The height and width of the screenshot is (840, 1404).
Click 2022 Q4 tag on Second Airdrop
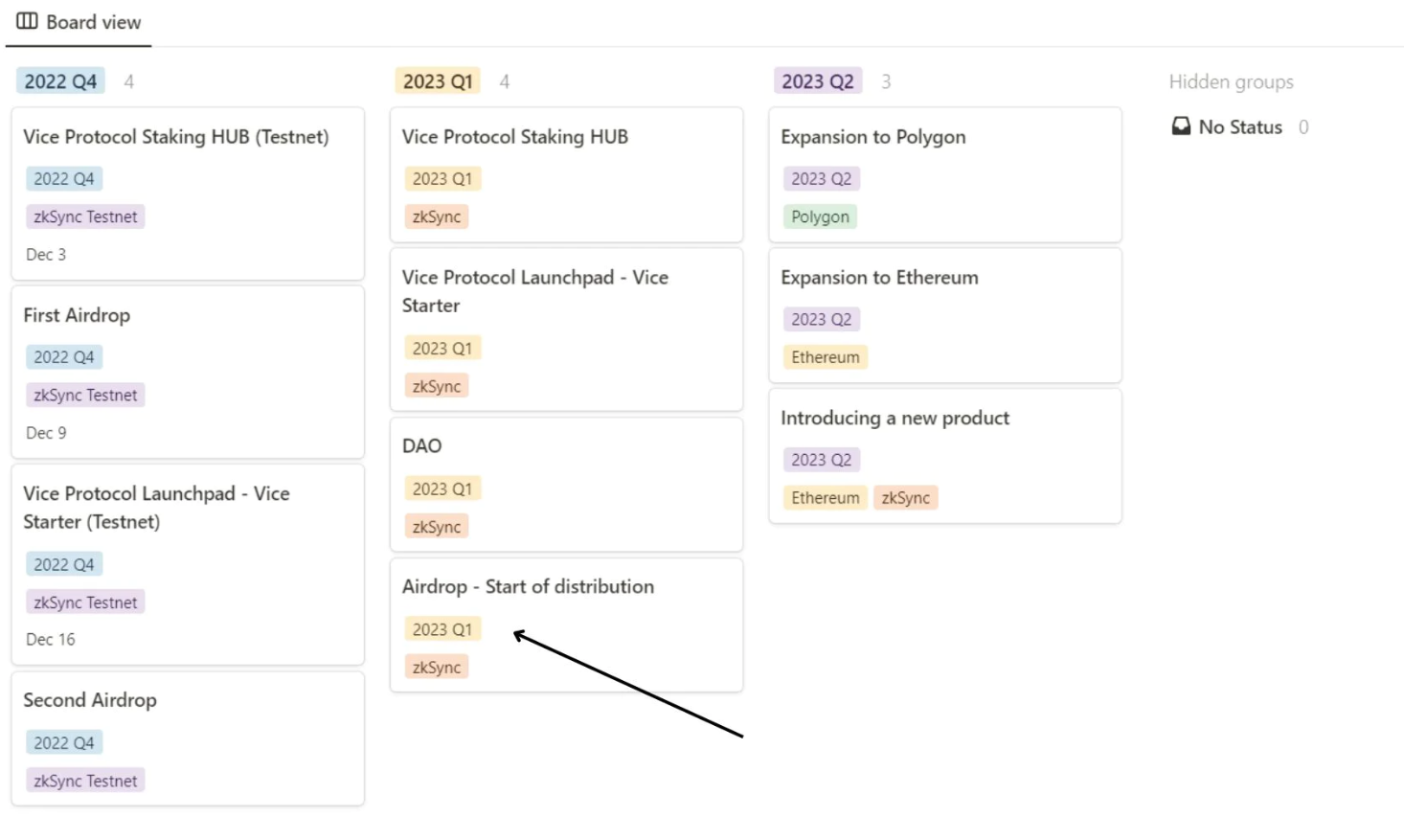click(x=64, y=742)
